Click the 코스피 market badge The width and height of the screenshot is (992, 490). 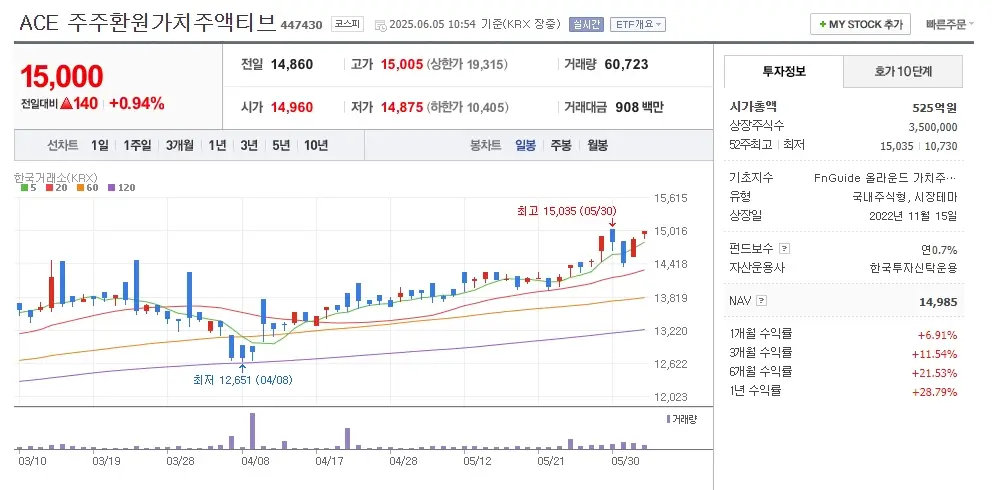tap(347, 24)
